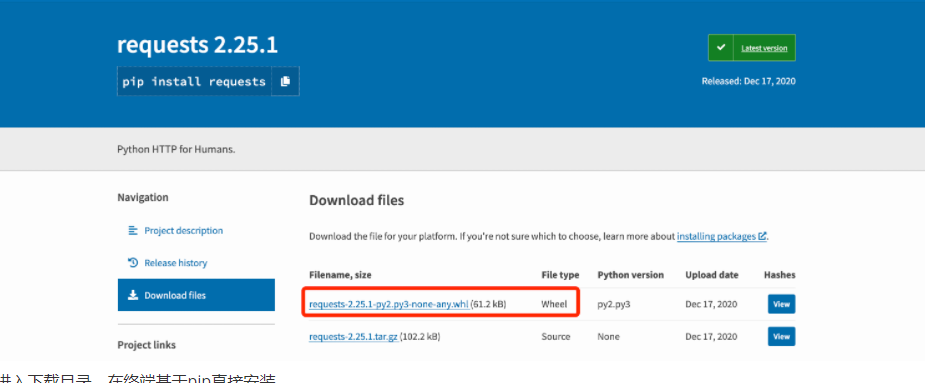
Task: Download requests-2.25.1-py2.py3-none-any.whl file
Action: click(x=389, y=305)
